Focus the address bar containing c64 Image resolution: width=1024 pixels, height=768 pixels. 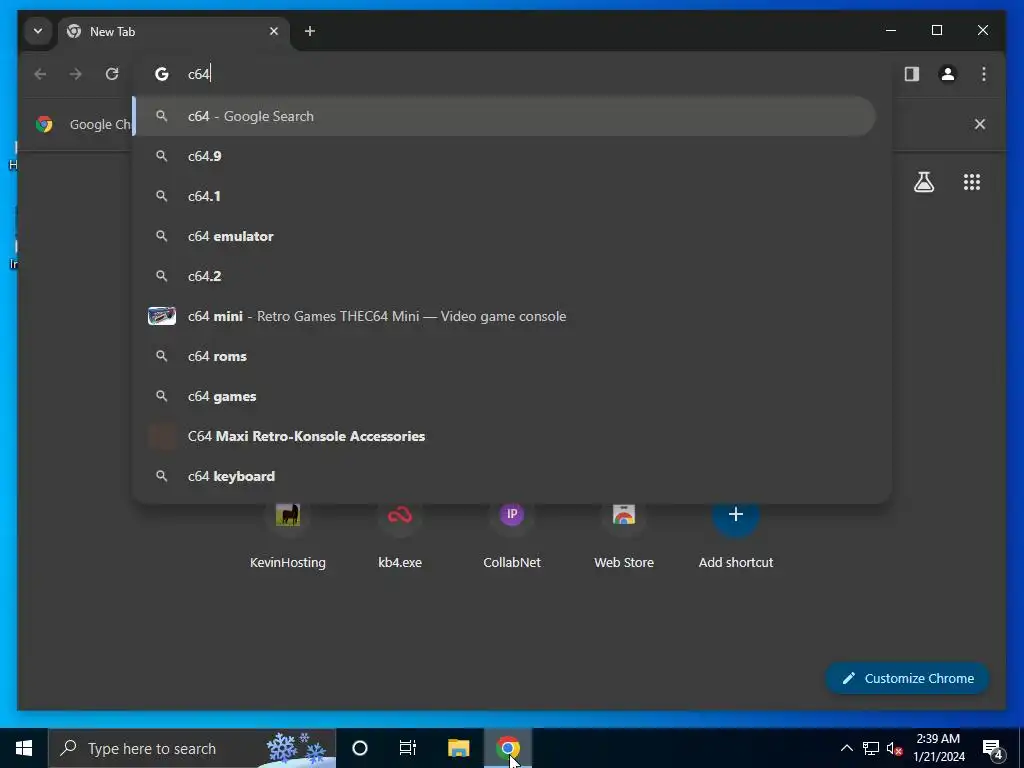(513, 74)
